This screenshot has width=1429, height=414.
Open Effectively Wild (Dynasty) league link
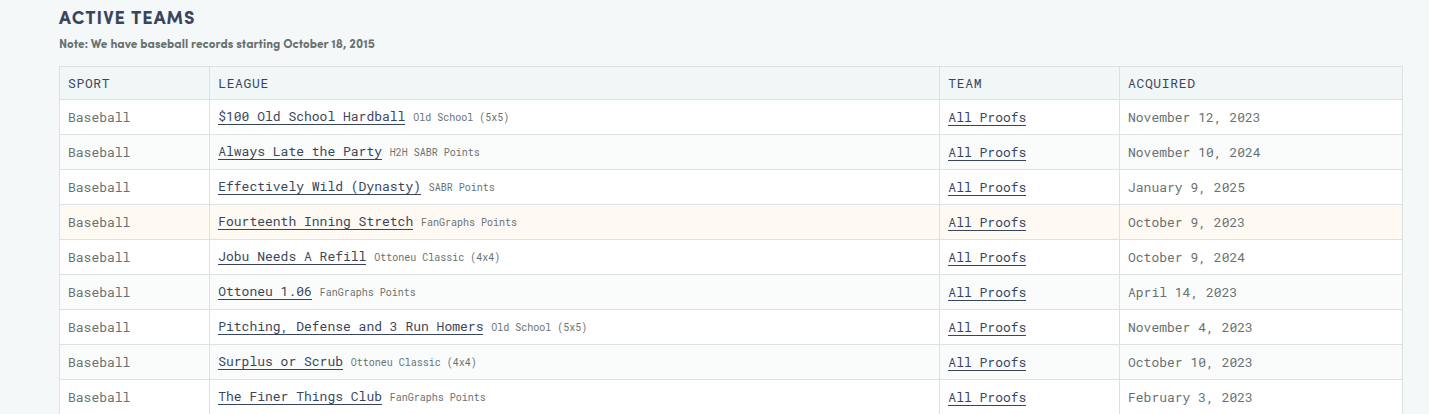[319, 187]
